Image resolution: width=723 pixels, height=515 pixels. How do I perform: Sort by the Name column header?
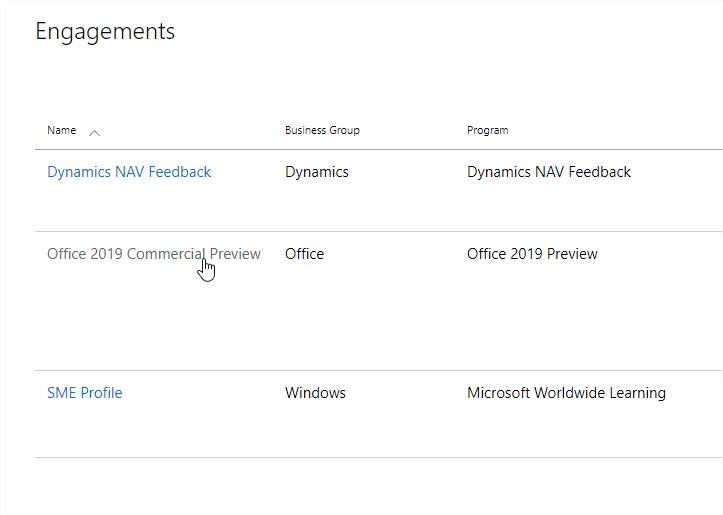[61, 130]
